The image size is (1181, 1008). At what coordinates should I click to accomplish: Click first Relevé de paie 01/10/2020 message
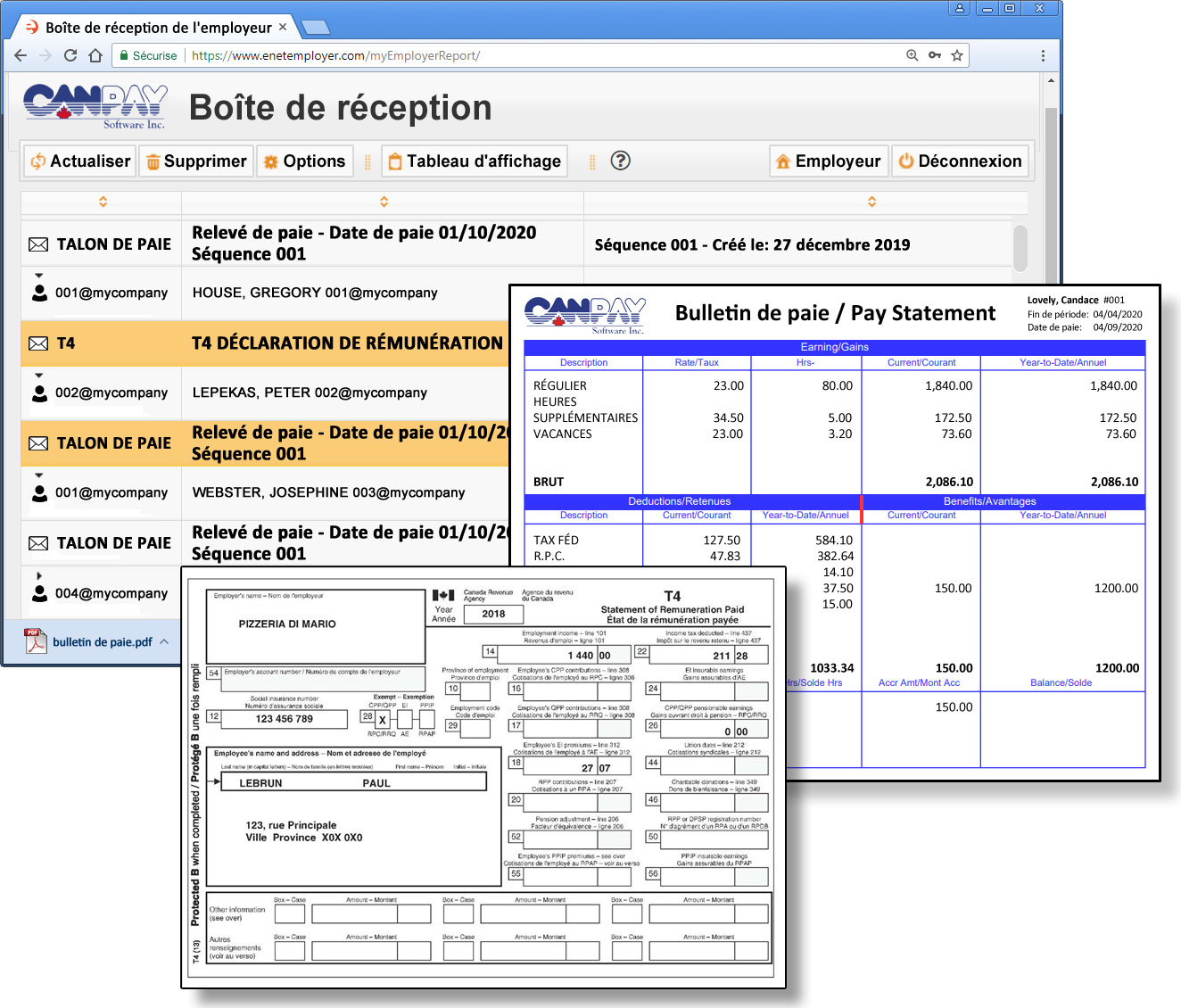click(364, 243)
